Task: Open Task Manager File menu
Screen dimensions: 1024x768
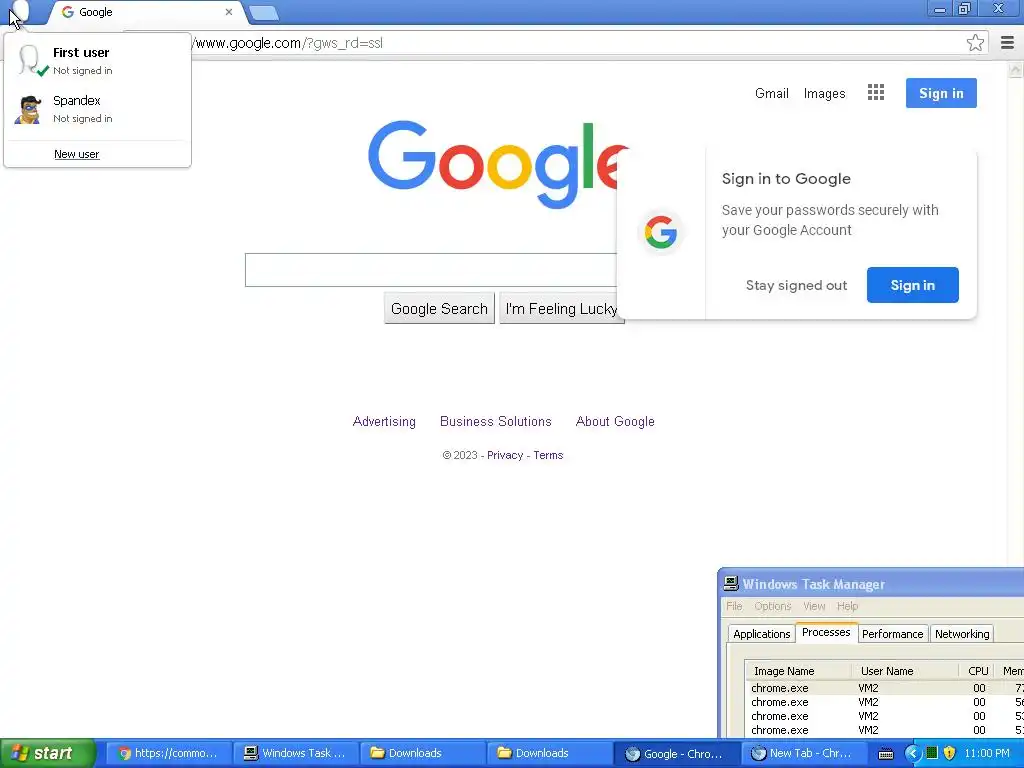Action: tap(734, 606)
